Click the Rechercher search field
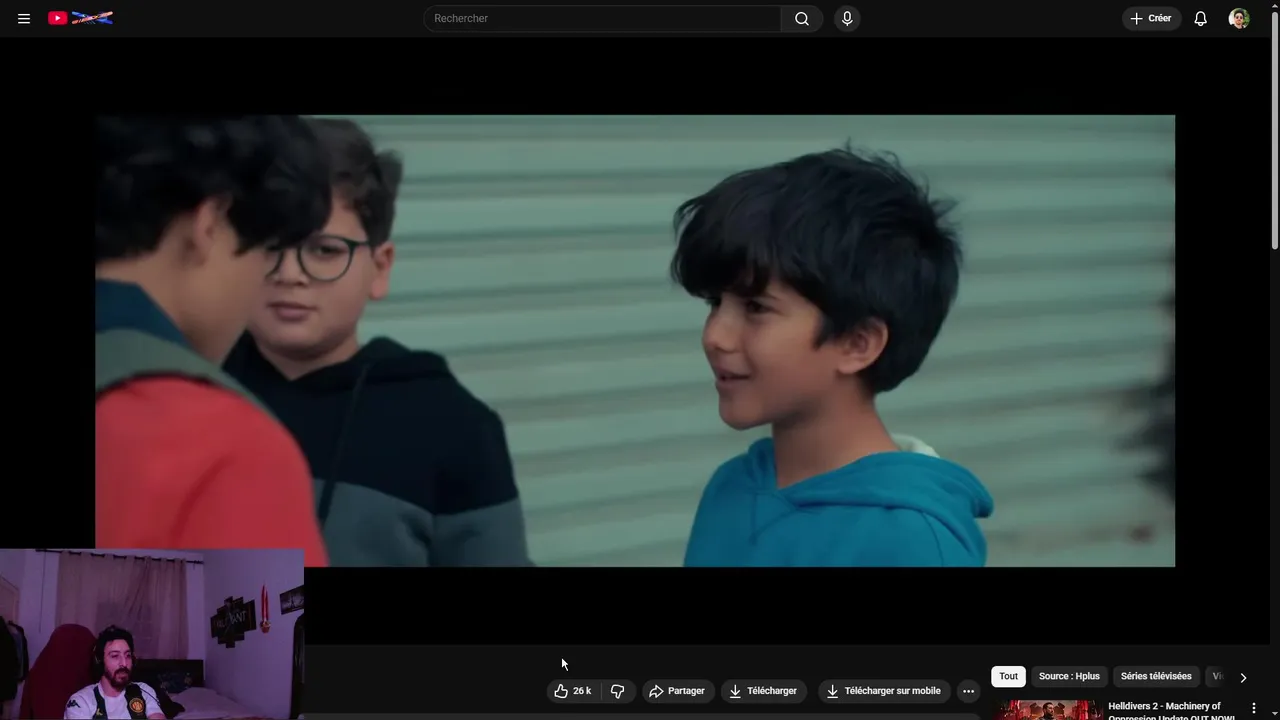Viewport: 1280px width, 720px height. click(603, 18)
